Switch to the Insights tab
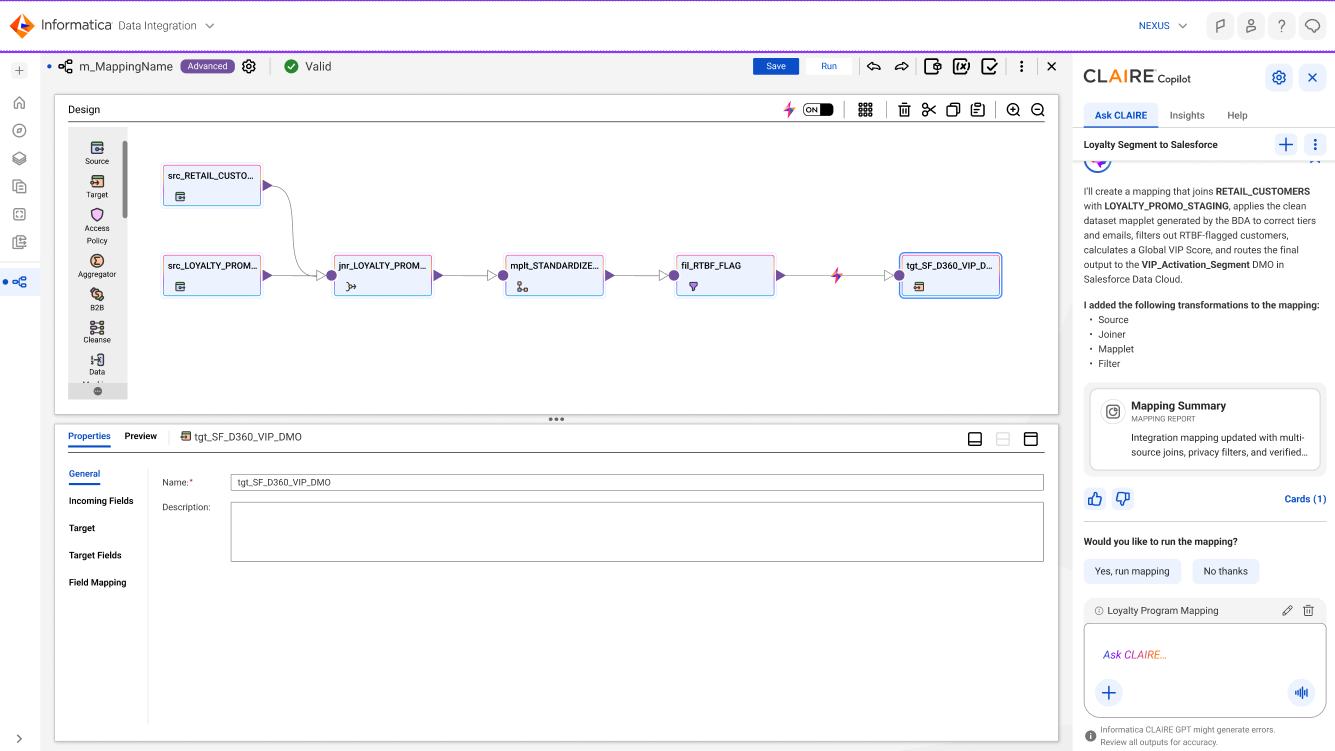The image size is (1335, 751). point(1187,115)
